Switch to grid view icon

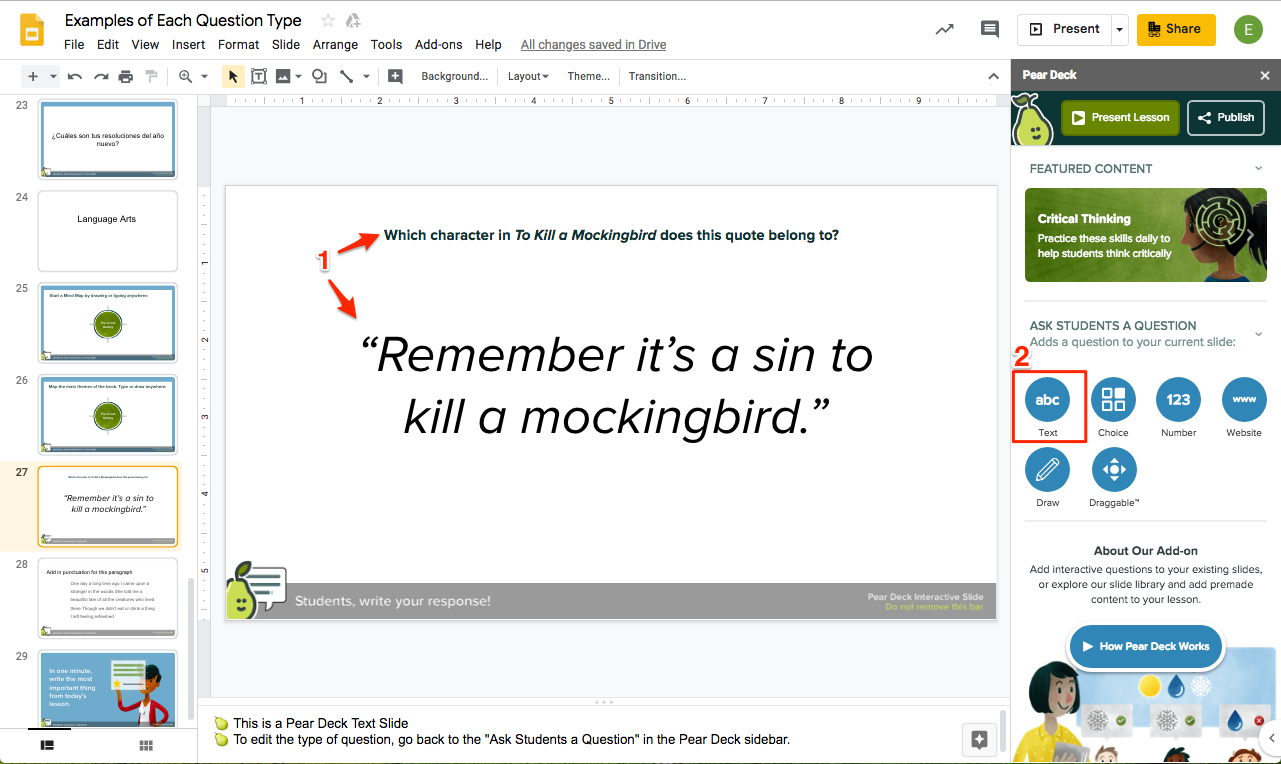click(146, 745)
